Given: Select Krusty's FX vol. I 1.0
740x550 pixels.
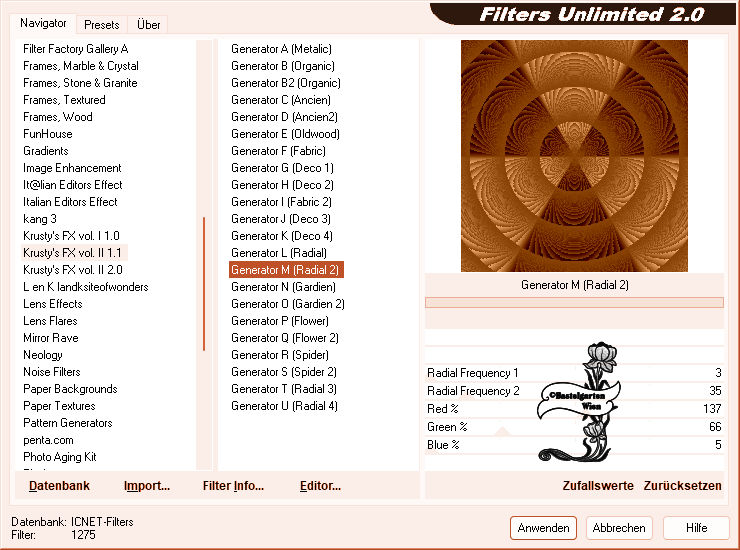Looking at the screenshot, I should [x=71, y=236].
